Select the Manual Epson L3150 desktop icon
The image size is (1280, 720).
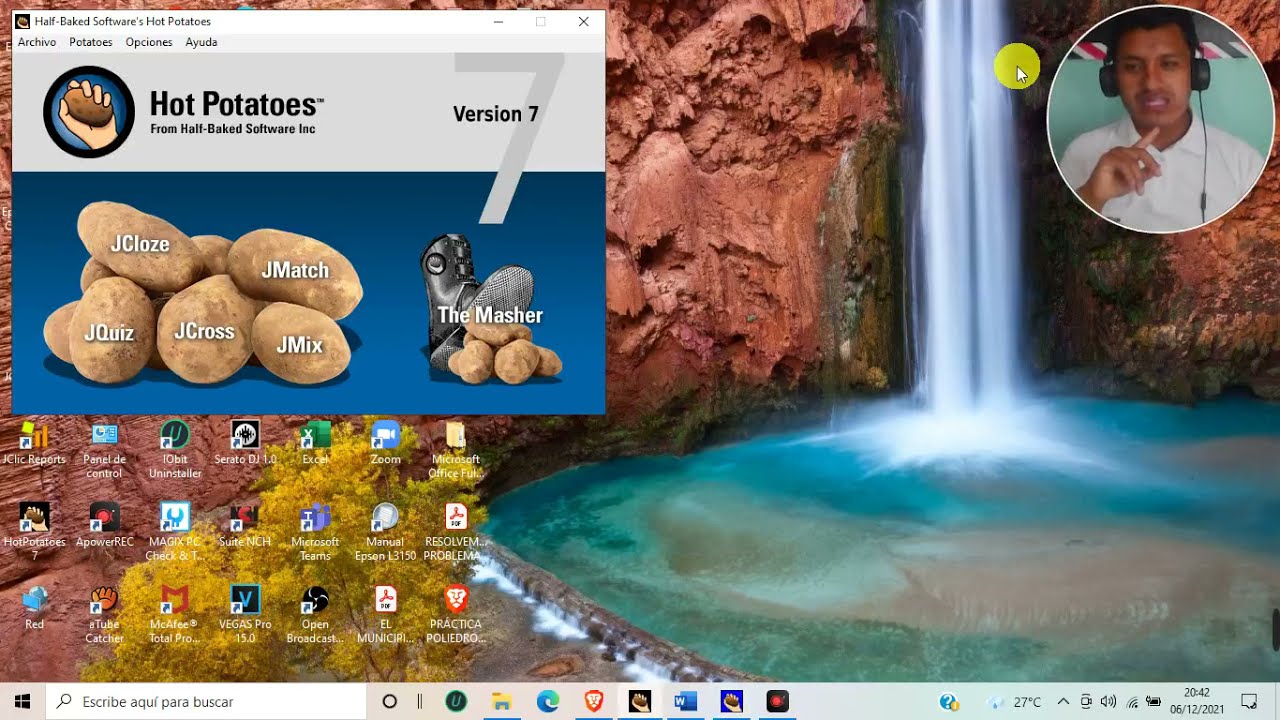pyautogui.click(x=385, y=531)
